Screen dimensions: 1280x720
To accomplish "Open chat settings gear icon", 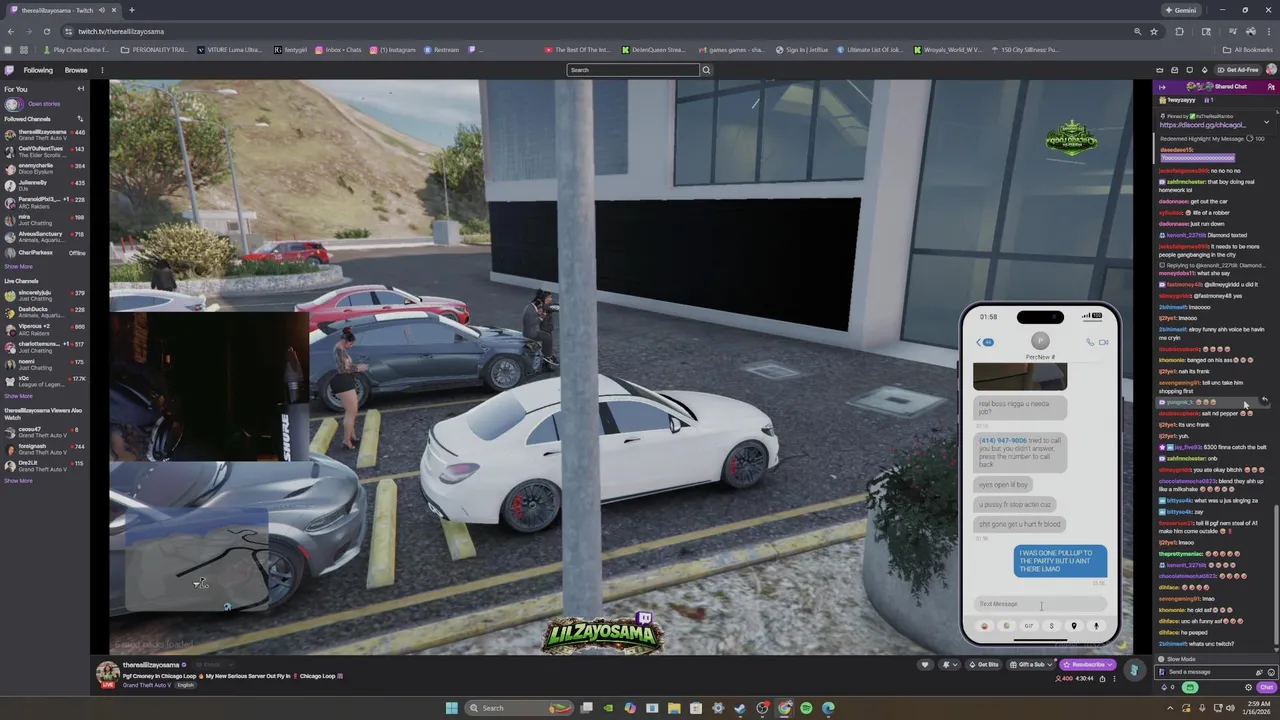I will pyautogui.click(x=1248, y=688).
